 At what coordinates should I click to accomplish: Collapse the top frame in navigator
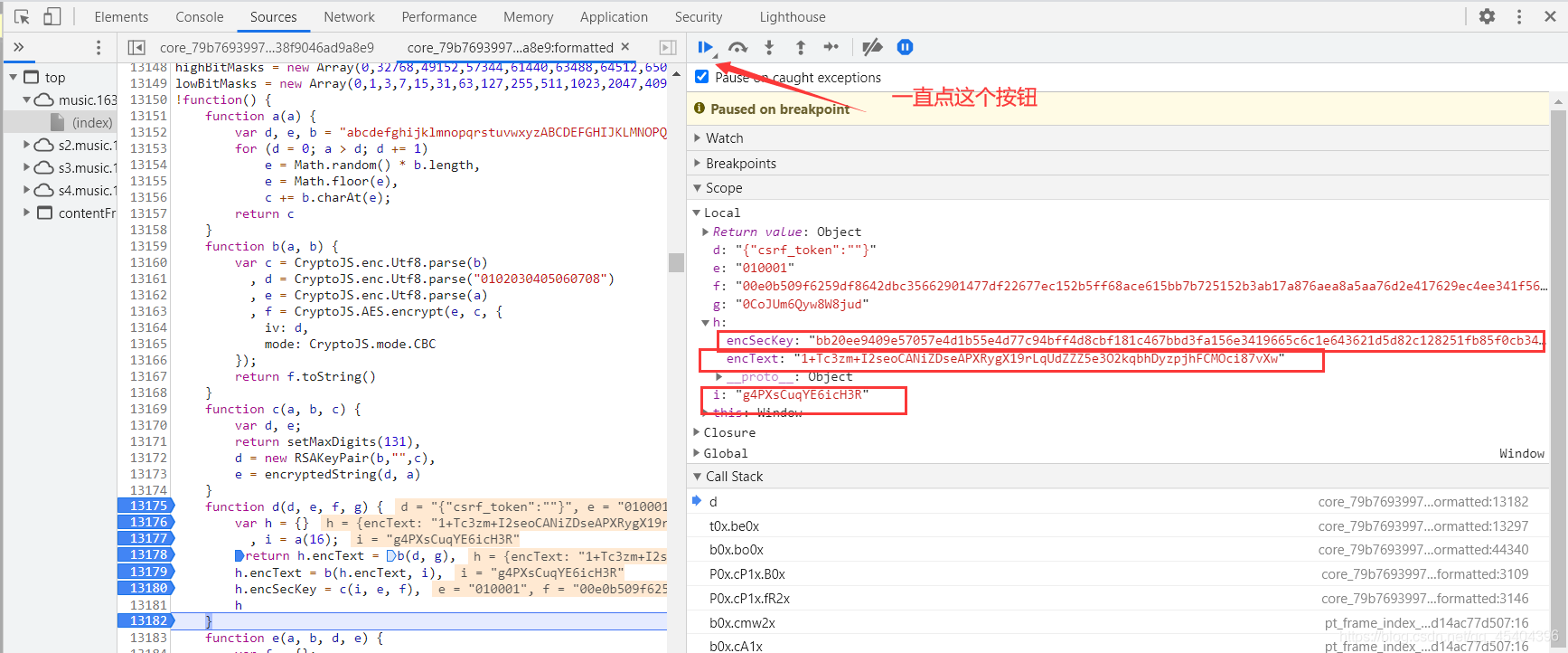pos(14,77)
